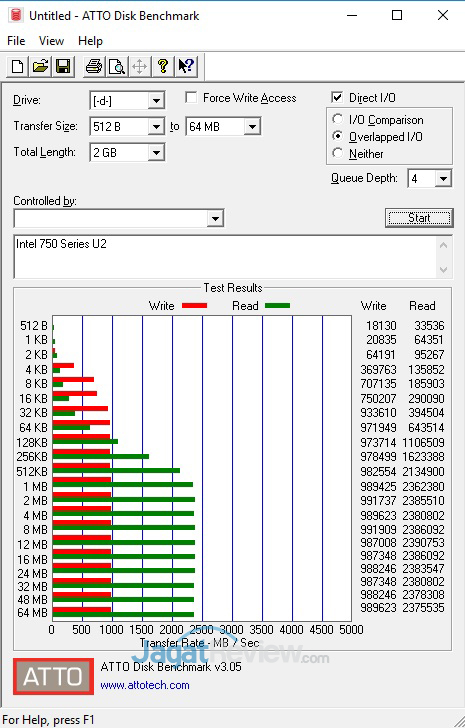Open a saved benchmark file icon
465x728 pixels.
coord(40,66)
